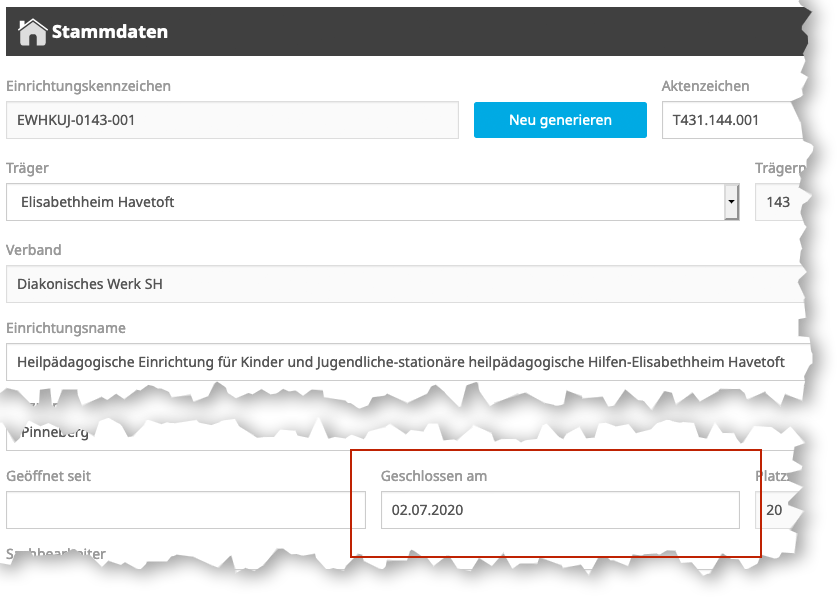Click the Aktenzeichen label text
This screenshot has width=837, height=607.
[705, 86]
